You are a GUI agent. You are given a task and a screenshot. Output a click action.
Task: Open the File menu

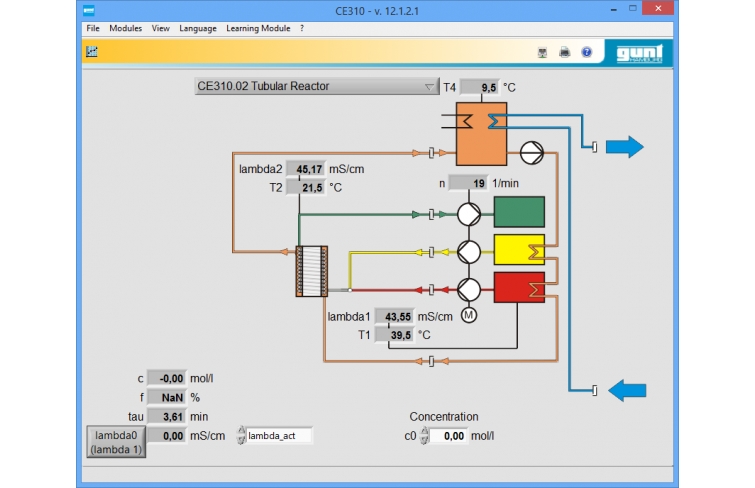point(93,28)
